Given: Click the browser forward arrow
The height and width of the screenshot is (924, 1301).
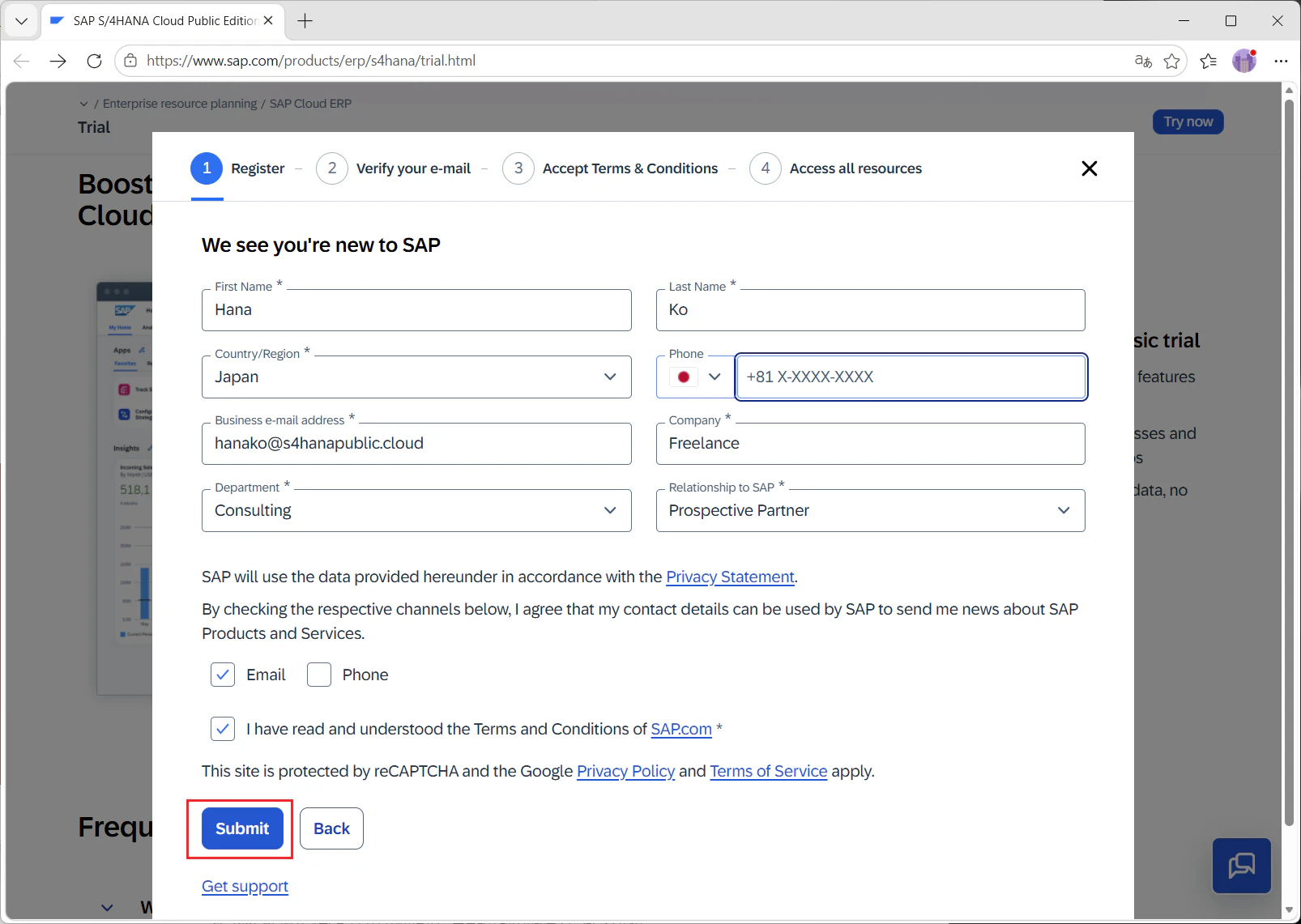Looking at the screenshot, I should 58,61.
